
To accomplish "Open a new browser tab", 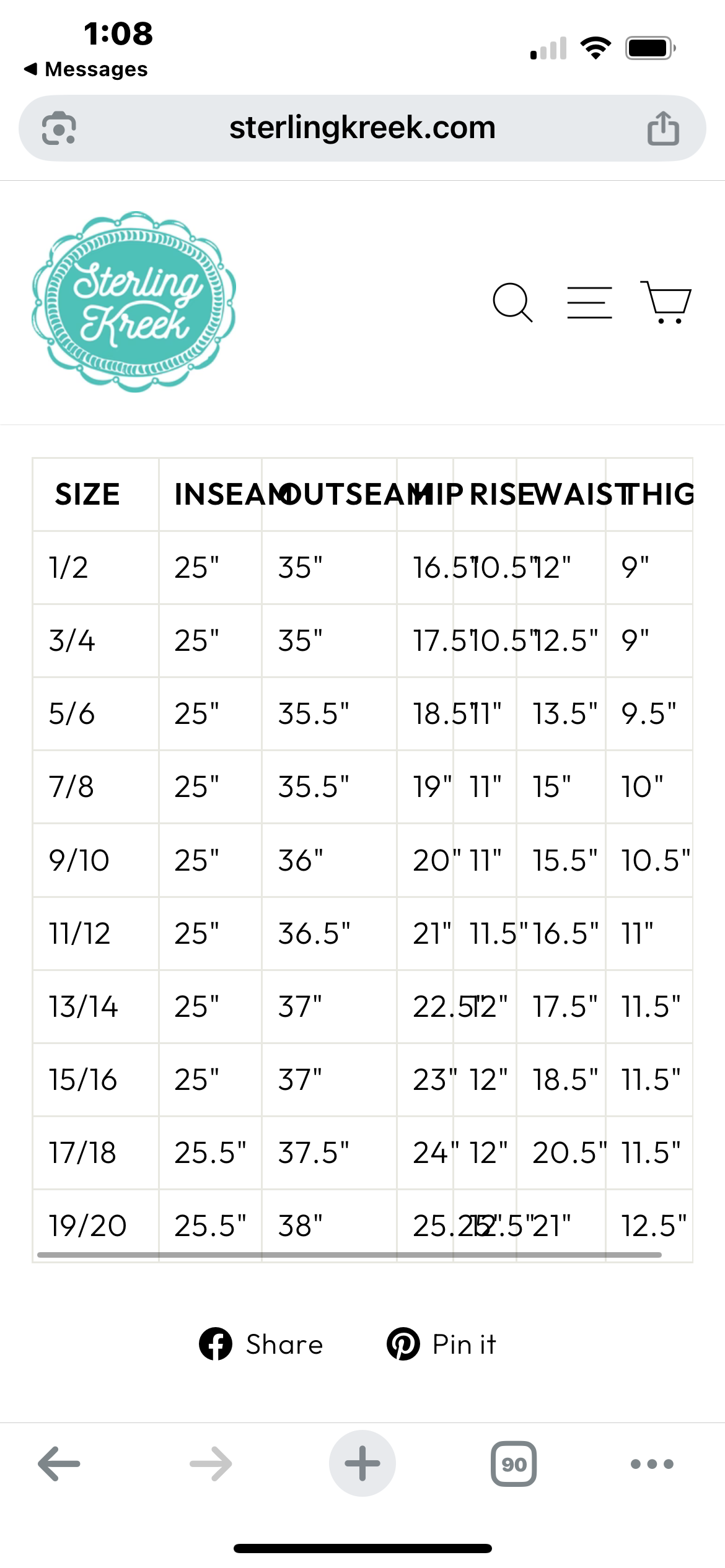I will pos(362,1464).
